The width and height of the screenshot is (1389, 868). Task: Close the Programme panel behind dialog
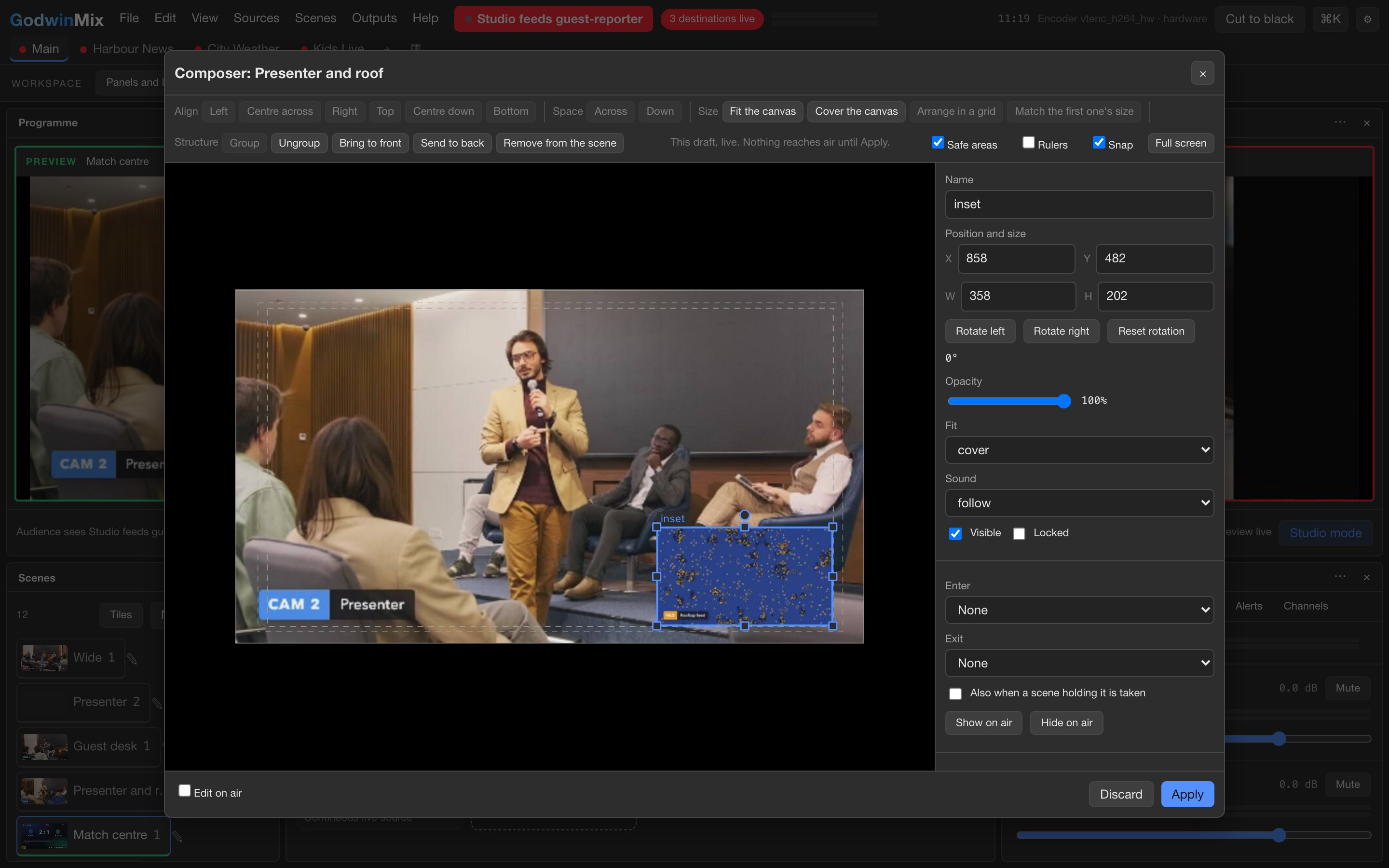pos(1367,123)
